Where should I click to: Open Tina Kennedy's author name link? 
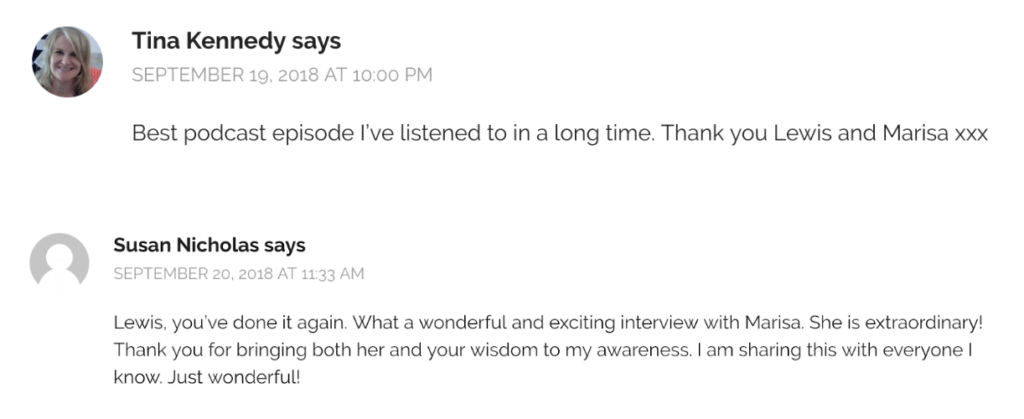pyautogui.click(x=209, y=41)
